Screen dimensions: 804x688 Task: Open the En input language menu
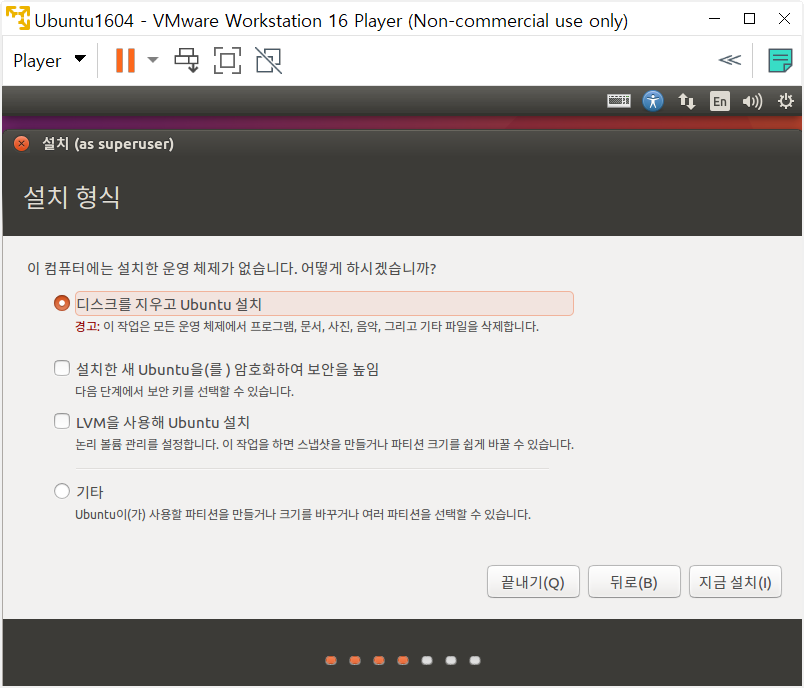tap(719, 101)
